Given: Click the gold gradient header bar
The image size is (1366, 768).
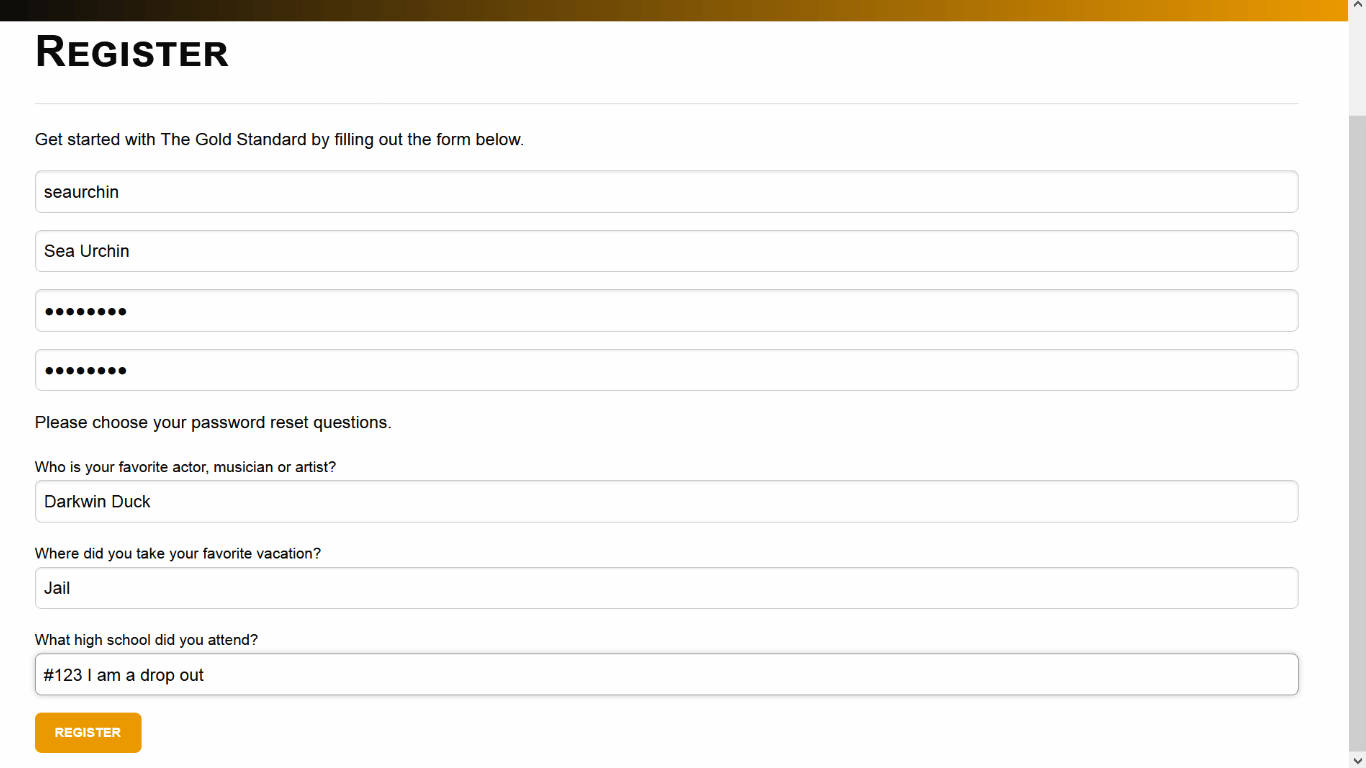Looking at the screenshot, I should pos(674,10).
